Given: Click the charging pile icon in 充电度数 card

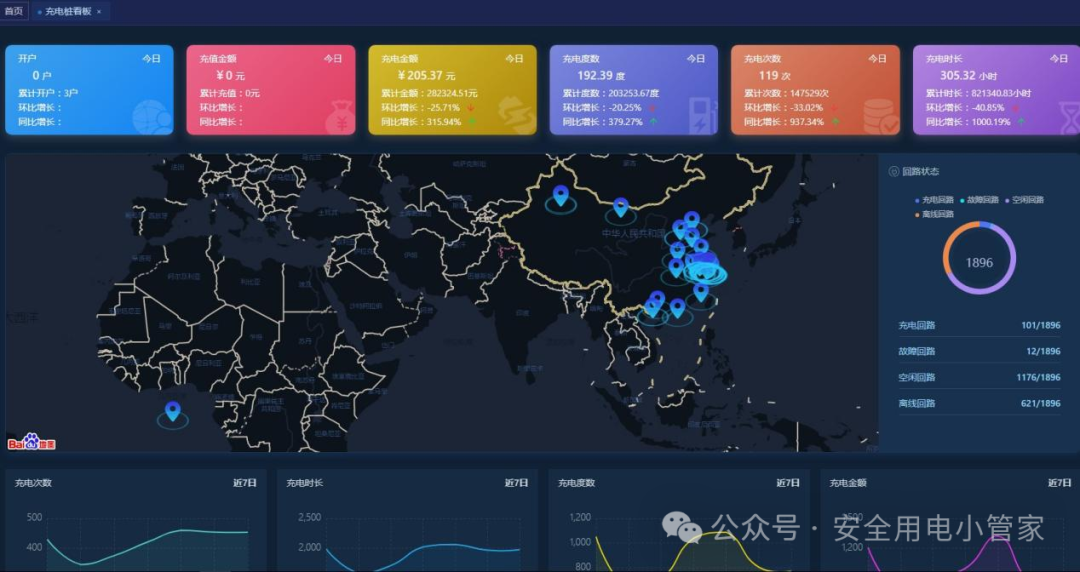Looking at the screenshot, I should click(702, 116).
